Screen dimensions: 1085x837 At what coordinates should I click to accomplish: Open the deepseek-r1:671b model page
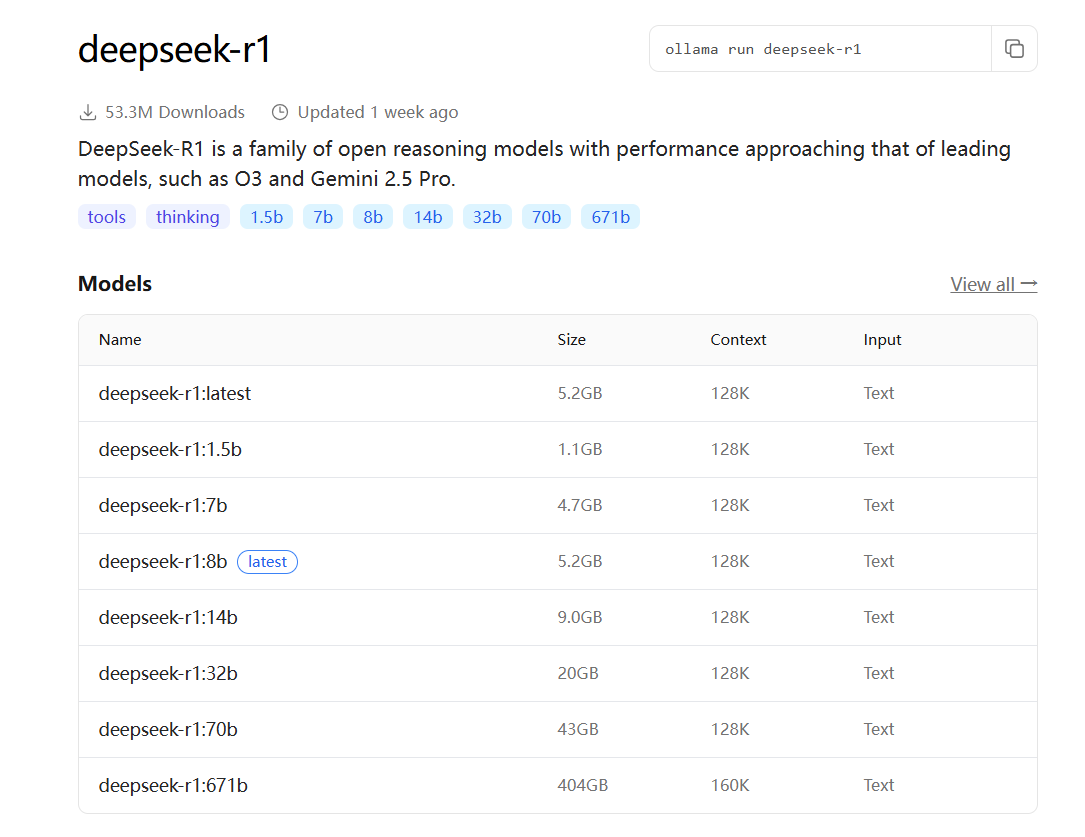coord(170,785)
